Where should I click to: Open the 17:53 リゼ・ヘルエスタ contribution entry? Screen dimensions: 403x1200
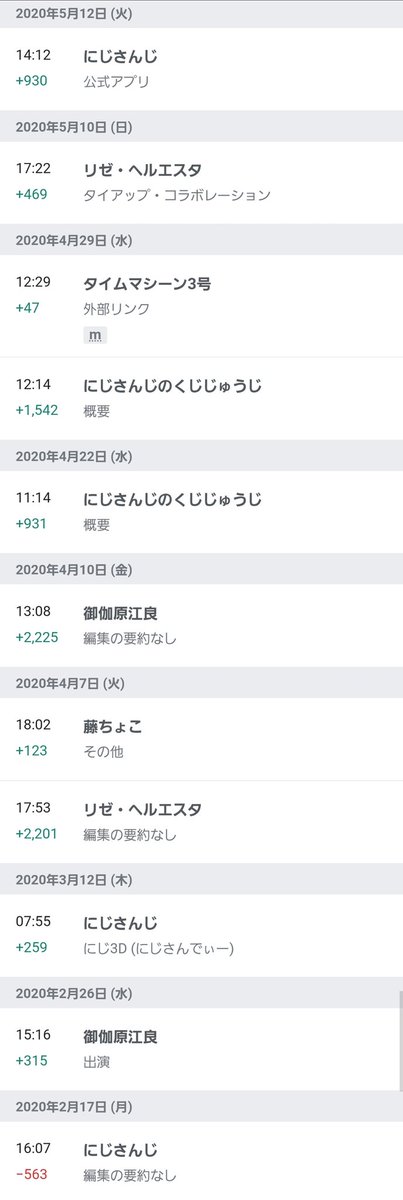[x=201, y=821]
